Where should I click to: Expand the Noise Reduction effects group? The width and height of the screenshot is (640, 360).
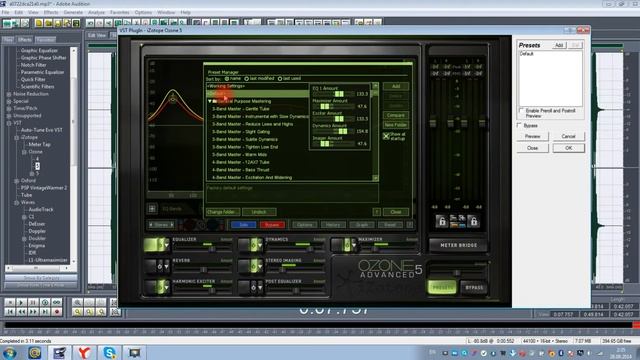point(9,94)
